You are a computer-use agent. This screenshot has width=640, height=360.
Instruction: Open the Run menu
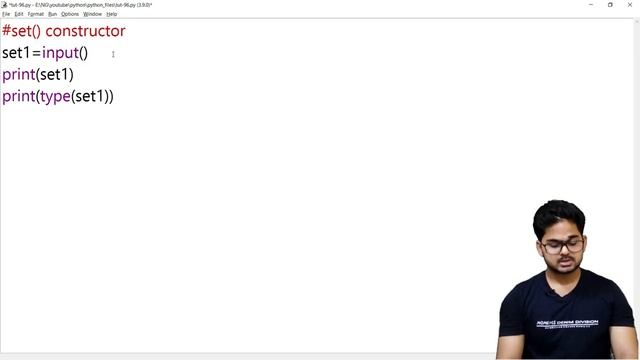52,14
